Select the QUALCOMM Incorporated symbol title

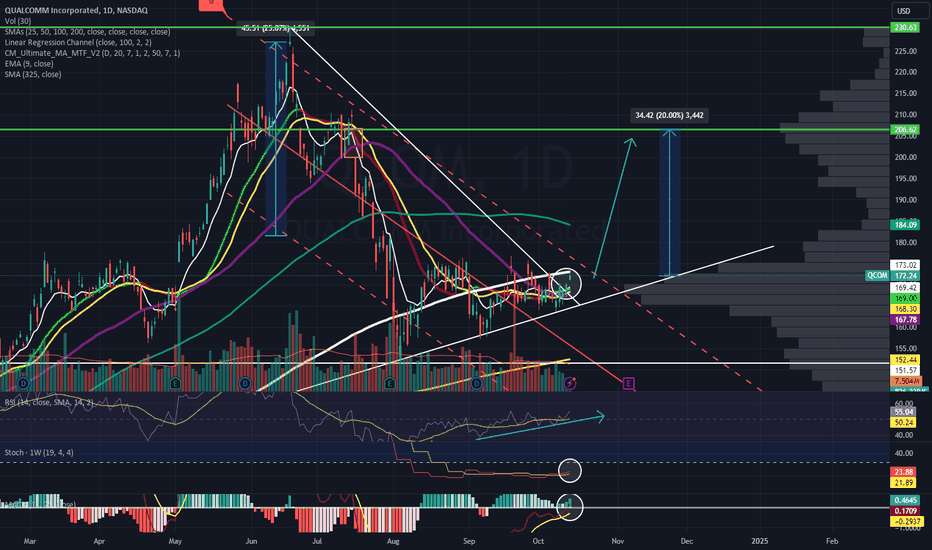(x=77, y=10)
